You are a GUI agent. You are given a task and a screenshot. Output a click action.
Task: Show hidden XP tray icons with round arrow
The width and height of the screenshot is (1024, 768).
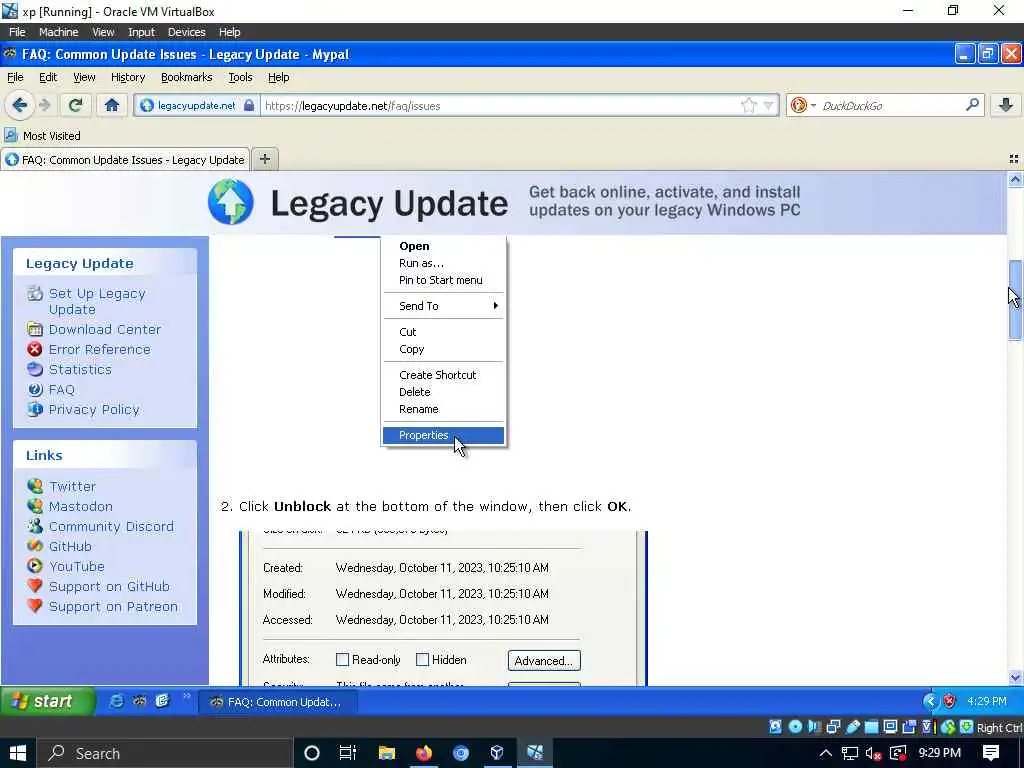coord(931,701)
